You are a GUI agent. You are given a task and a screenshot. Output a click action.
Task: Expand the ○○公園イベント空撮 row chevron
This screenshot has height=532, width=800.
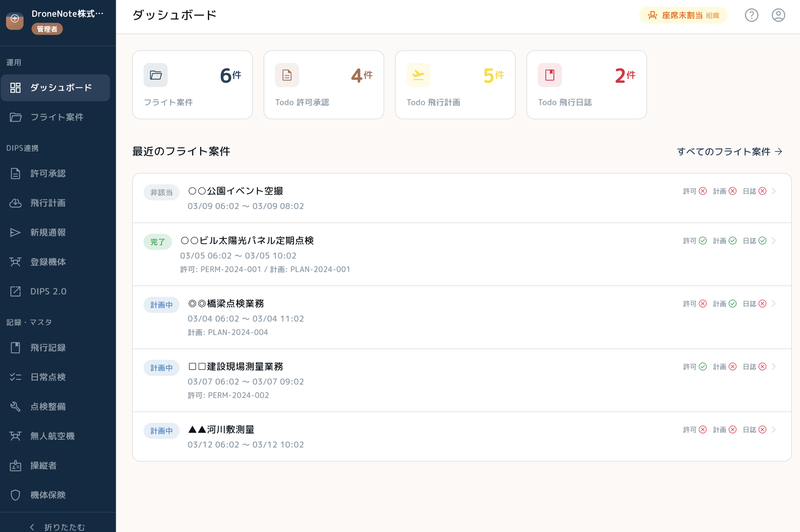774,191
